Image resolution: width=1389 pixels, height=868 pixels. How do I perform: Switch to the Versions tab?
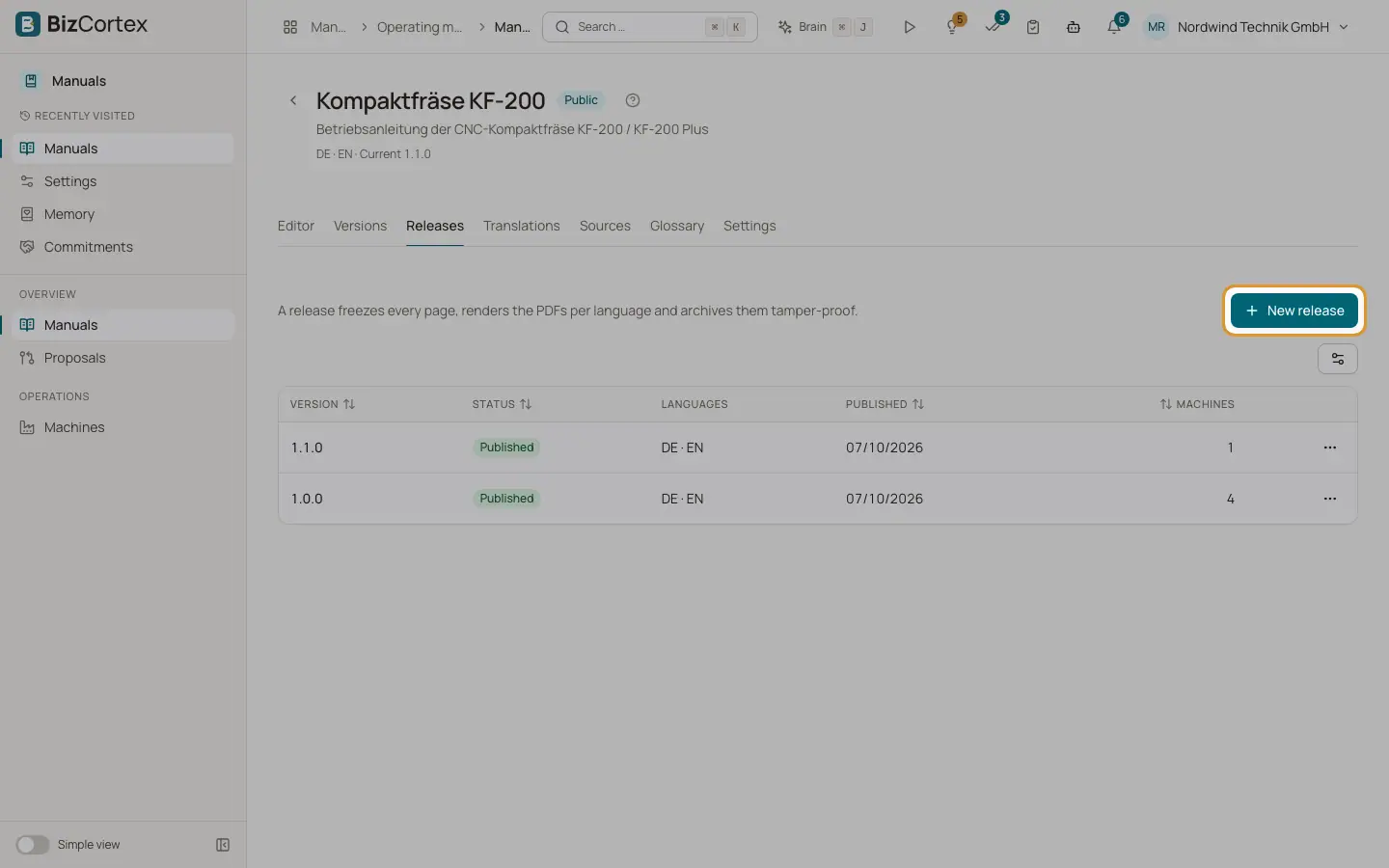[x=360, y=226]
